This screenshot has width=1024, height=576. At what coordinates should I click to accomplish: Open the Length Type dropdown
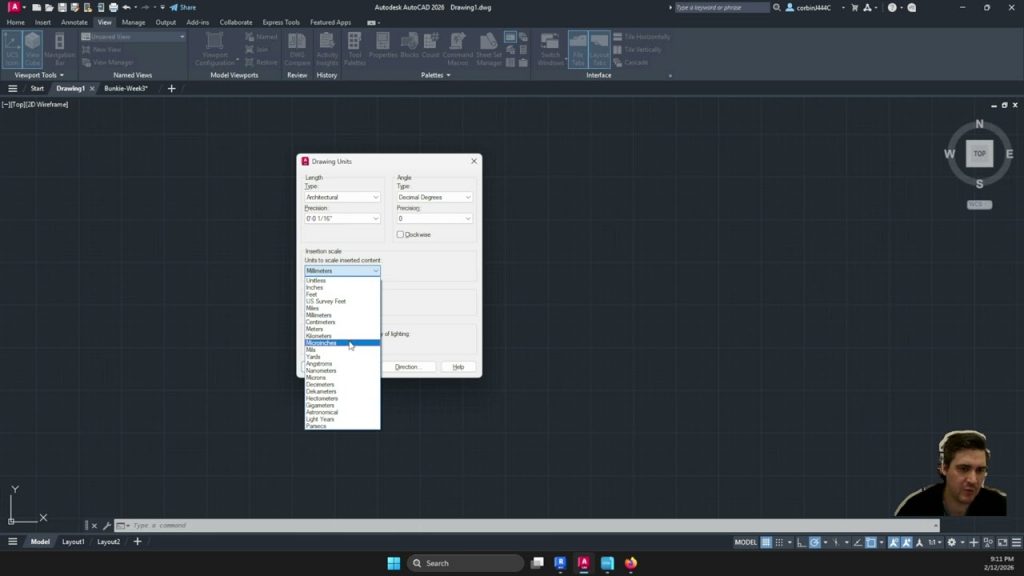coord(342,197)
